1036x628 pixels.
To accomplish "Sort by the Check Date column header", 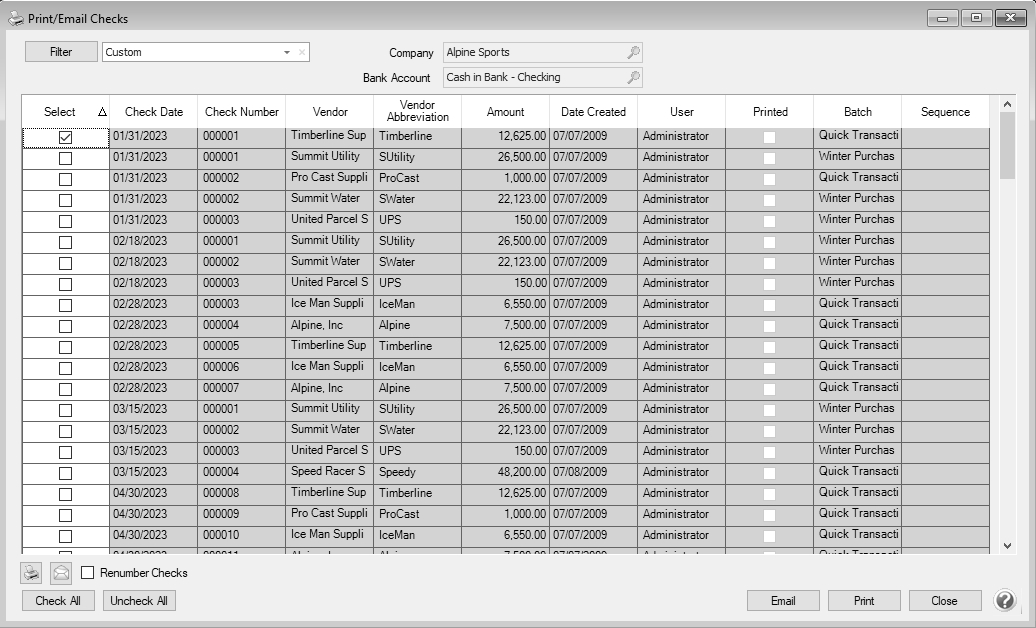I will [154, 112].
